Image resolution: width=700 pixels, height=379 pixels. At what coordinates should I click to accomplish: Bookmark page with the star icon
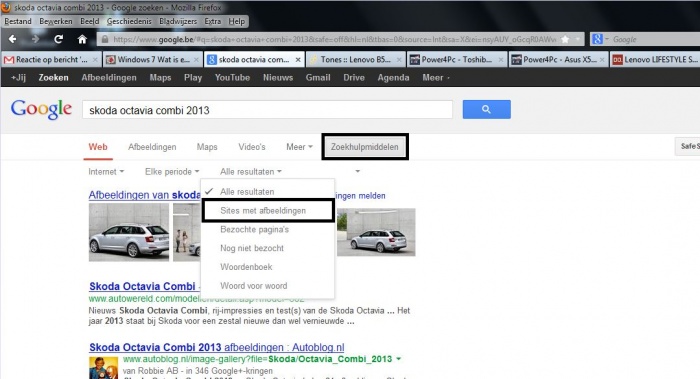click(565, 39)
